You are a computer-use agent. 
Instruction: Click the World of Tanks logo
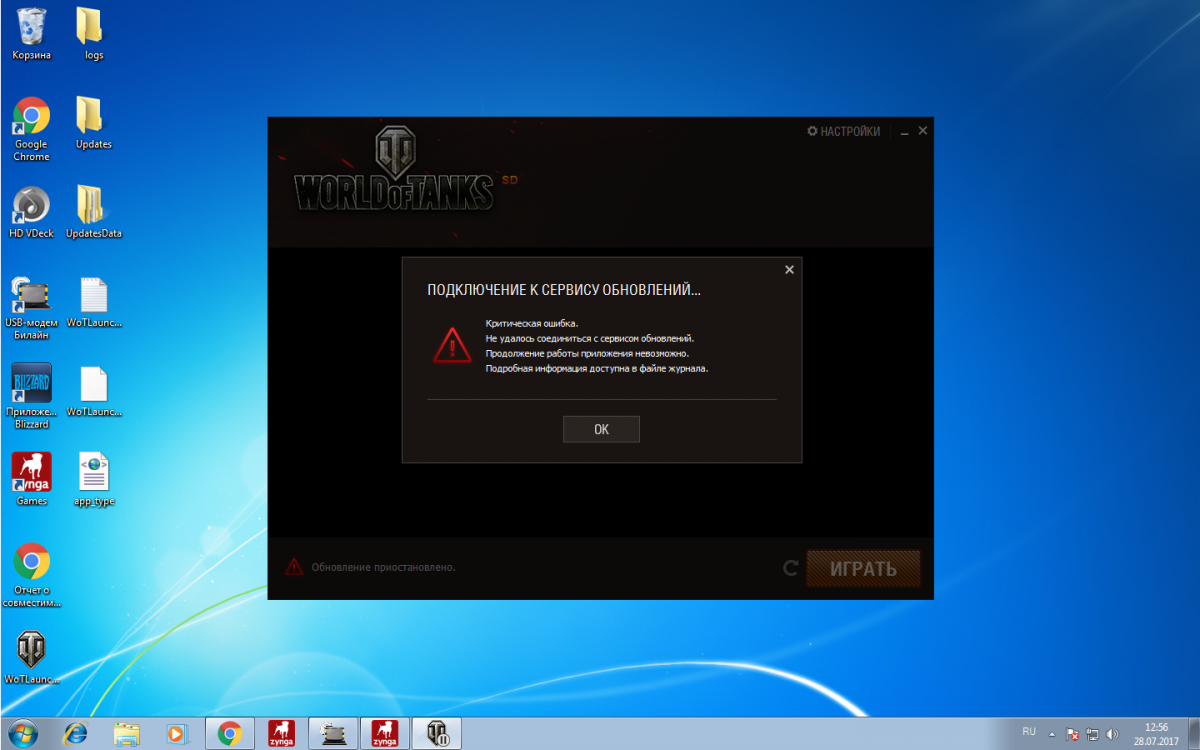pyautogui.click(x=394, y=168)
